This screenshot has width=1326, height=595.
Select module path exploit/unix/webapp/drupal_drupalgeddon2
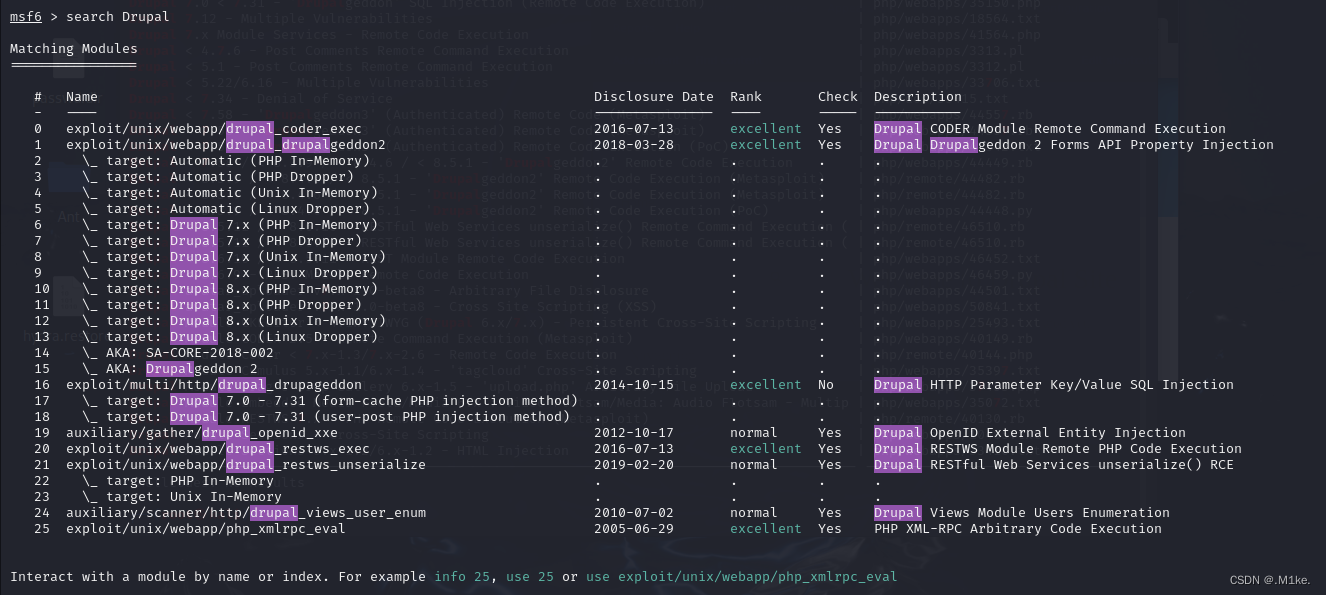point(226,145)
